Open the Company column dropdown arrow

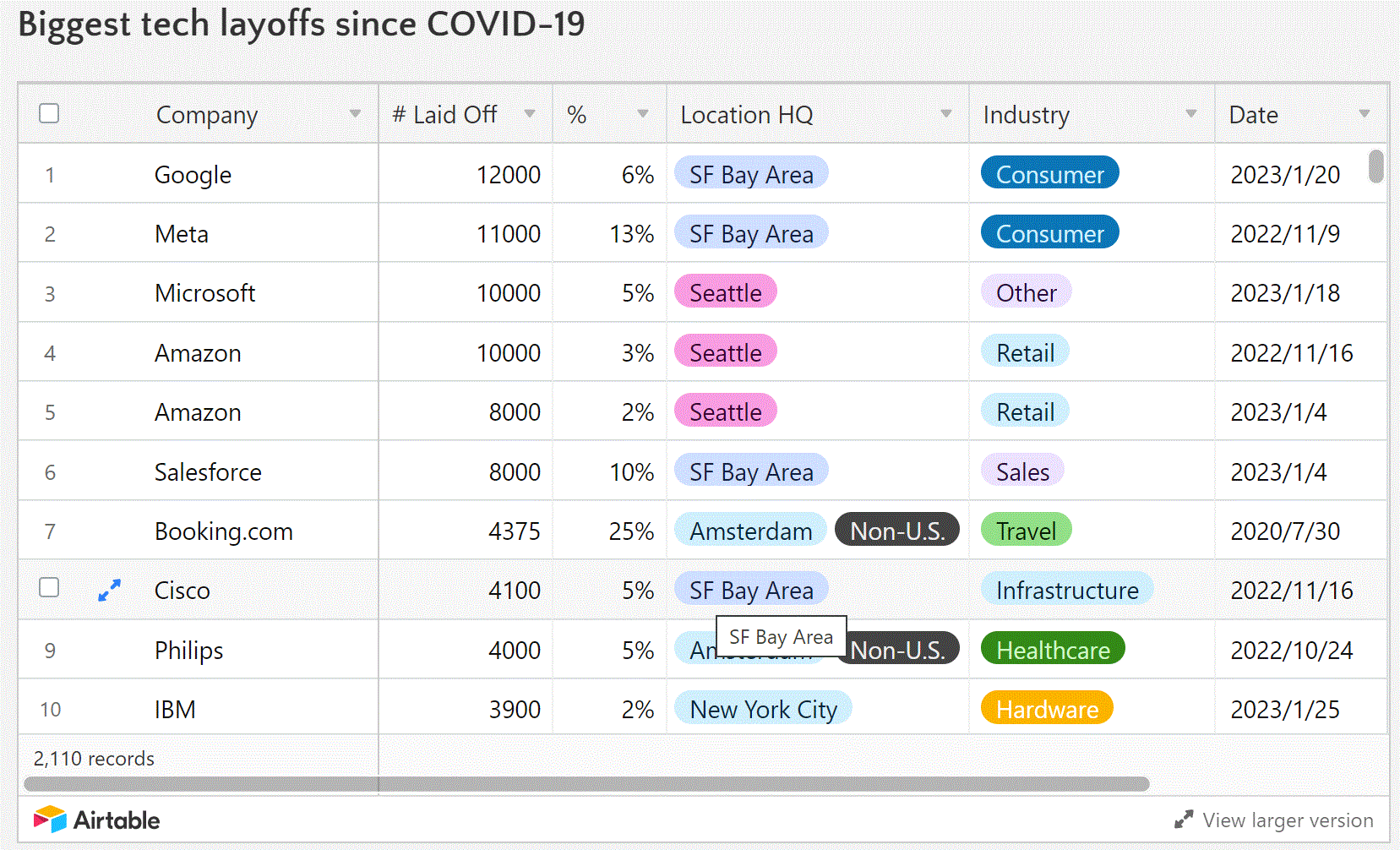pos(355,113)
